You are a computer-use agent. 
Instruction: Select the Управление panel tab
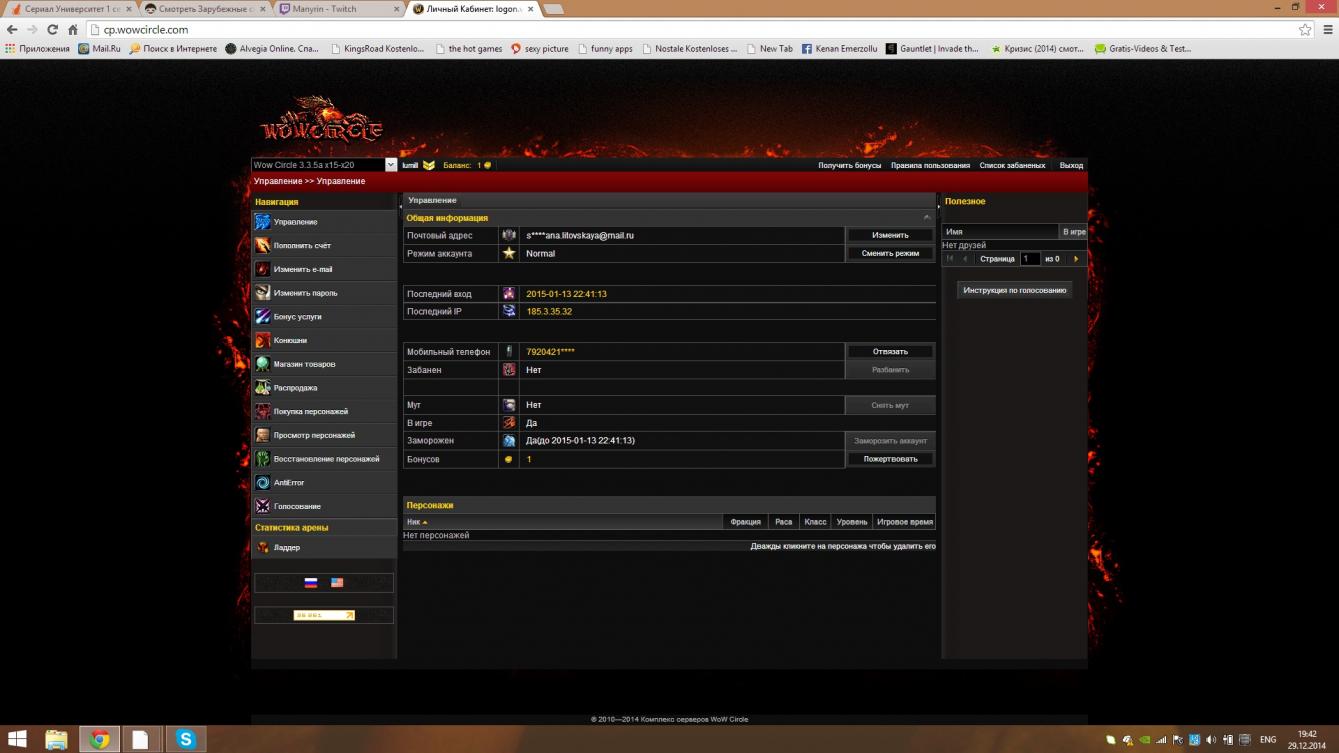(x=432, y=201)
